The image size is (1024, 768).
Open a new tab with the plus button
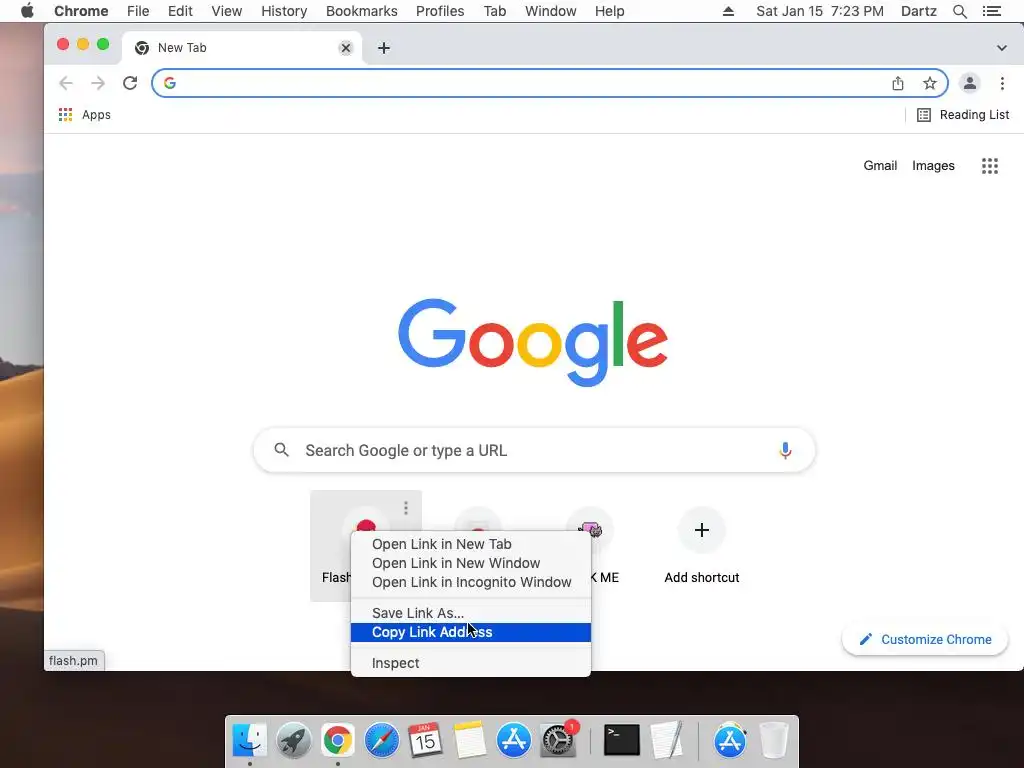coord(384,48)
